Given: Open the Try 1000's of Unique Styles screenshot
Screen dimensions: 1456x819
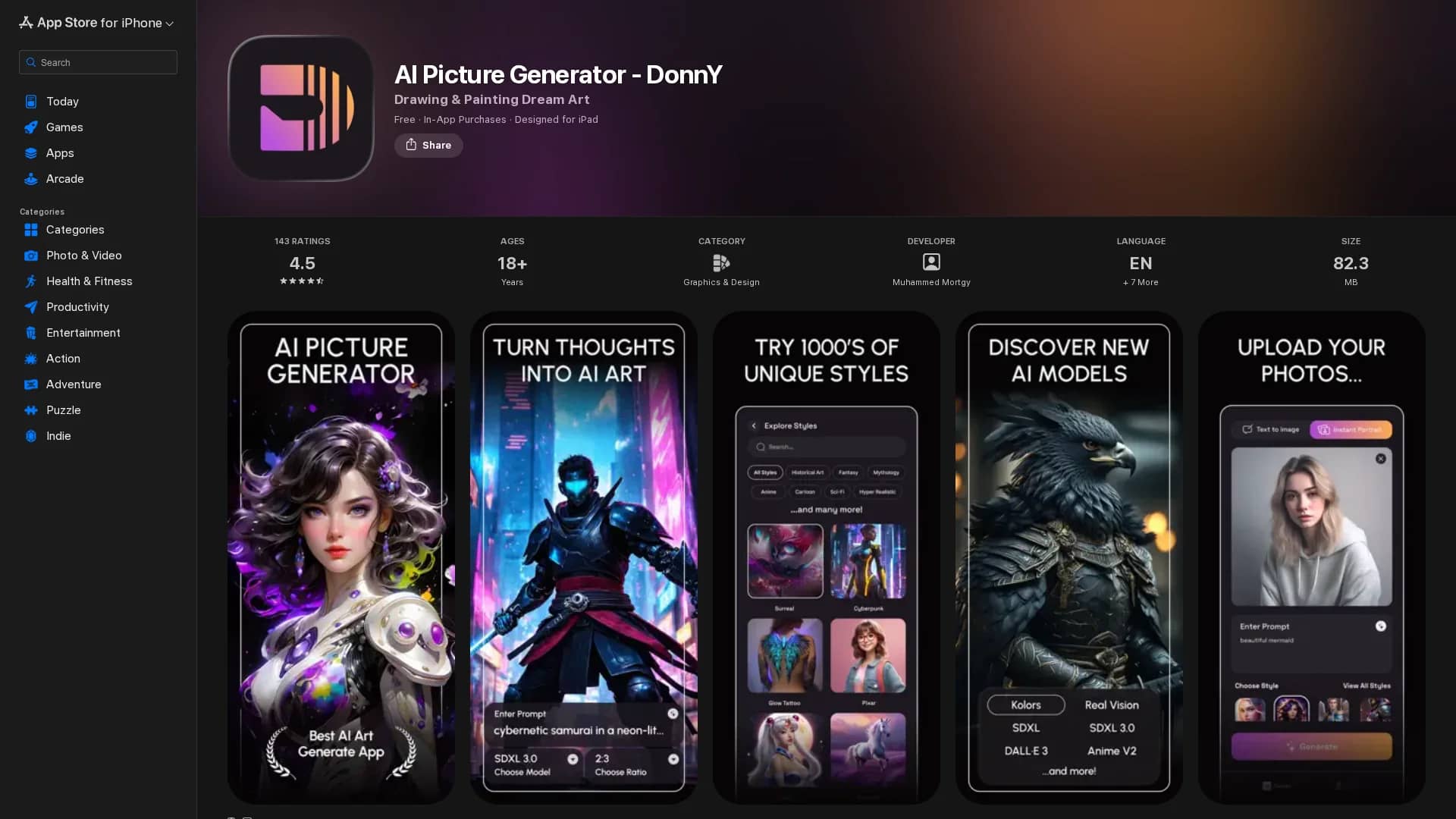Looking at the screenshot, I should 827,557.
